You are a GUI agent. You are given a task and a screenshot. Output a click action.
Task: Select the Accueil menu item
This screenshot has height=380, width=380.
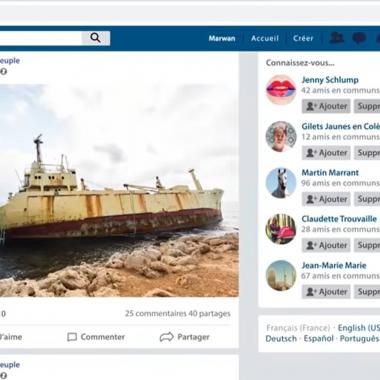click(x=265, y=38)
